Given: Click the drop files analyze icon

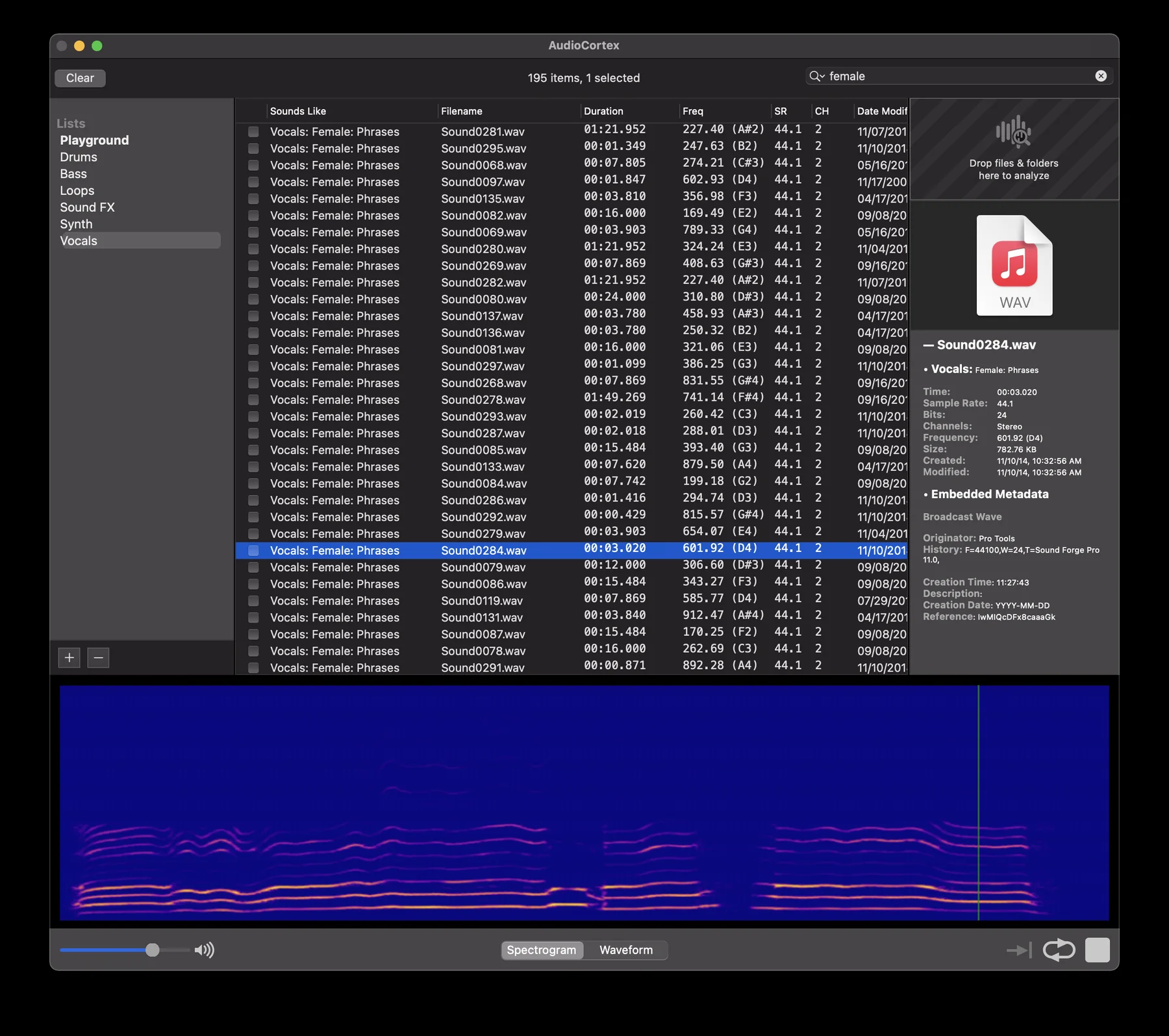Looking at the screenshot, I should [1014, 133].
